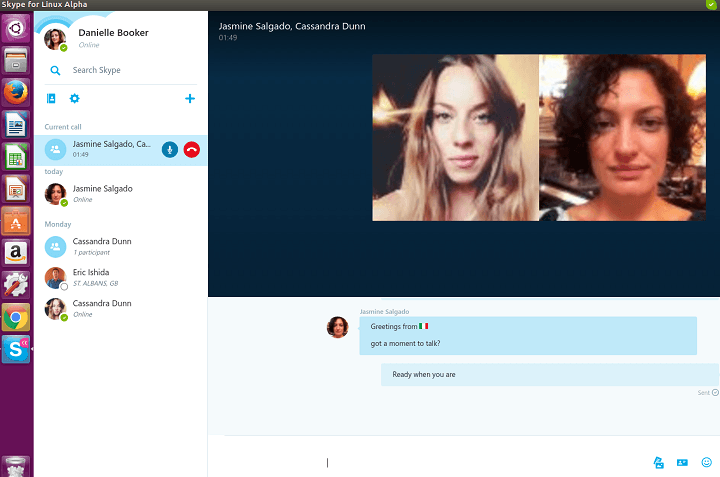Image resolution: width=720 pixels, height=477 pixels.
Task: Click the 'Ready when you are' message bubble
Action: coord(550,375)
